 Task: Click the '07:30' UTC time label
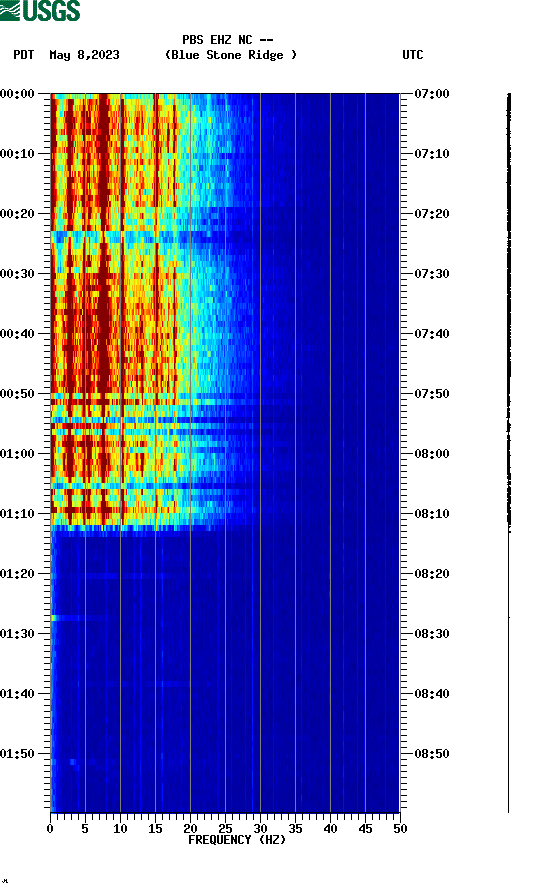(432, 274)
